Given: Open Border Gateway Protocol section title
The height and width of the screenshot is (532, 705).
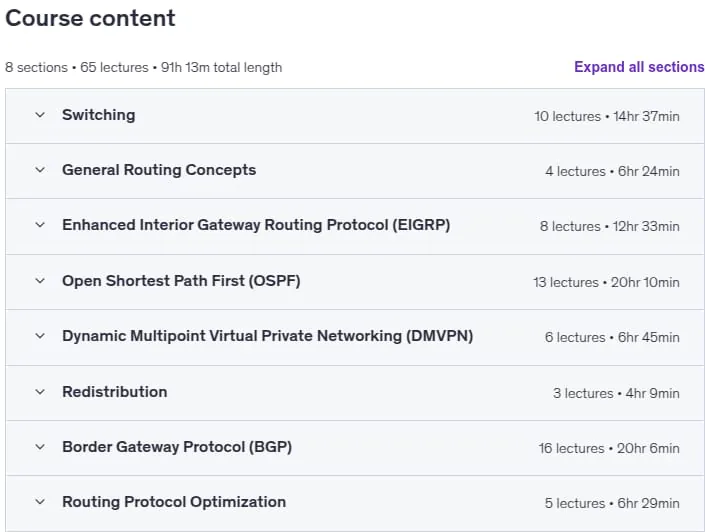Looking at the screenshot, I should [177, 447].
